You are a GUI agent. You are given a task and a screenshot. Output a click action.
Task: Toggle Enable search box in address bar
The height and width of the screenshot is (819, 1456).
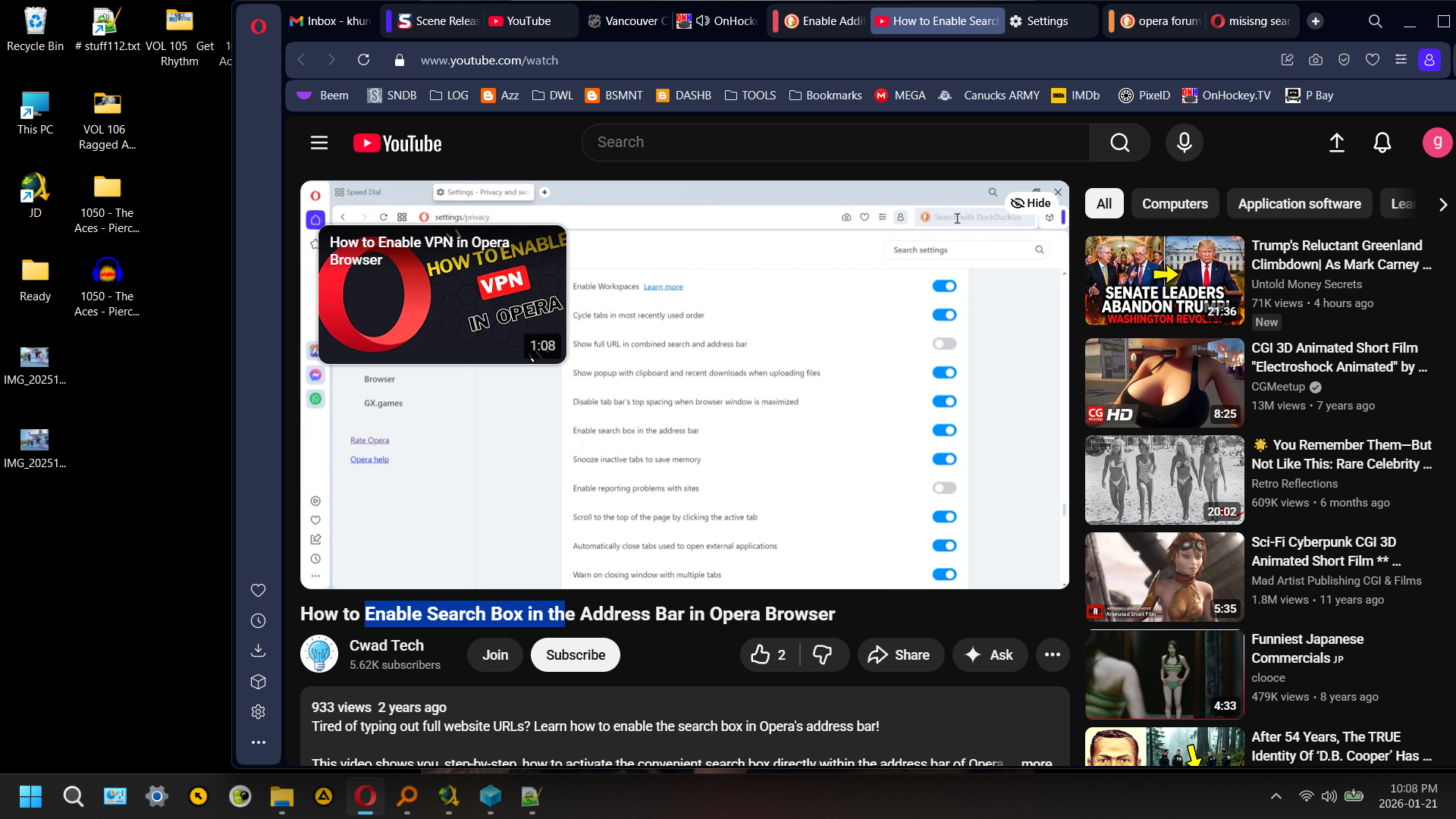944,431
